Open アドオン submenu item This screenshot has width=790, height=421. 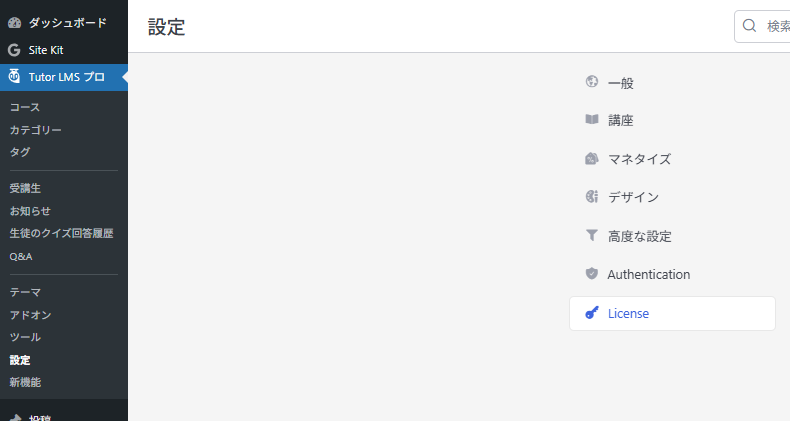click(31, 315)
